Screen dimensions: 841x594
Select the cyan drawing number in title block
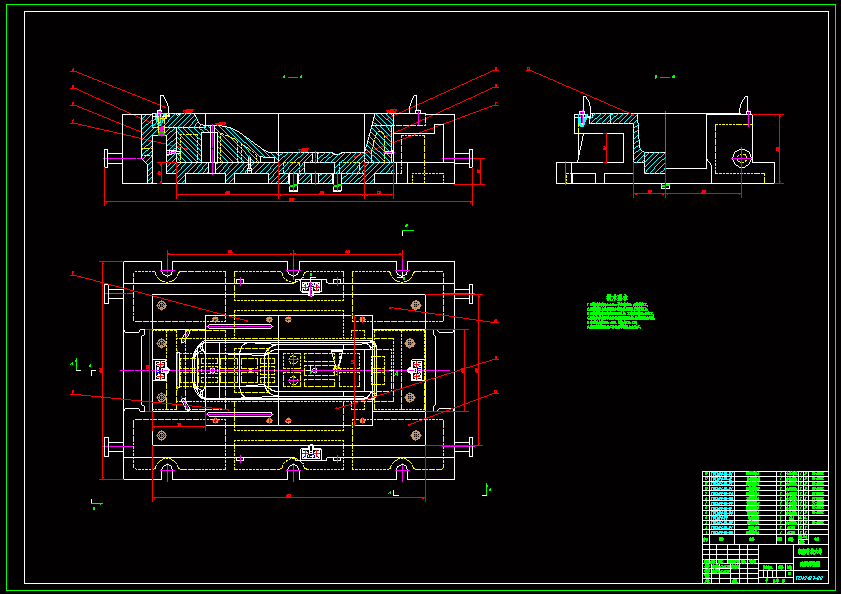pyautogui.click(x=809, y=578)
